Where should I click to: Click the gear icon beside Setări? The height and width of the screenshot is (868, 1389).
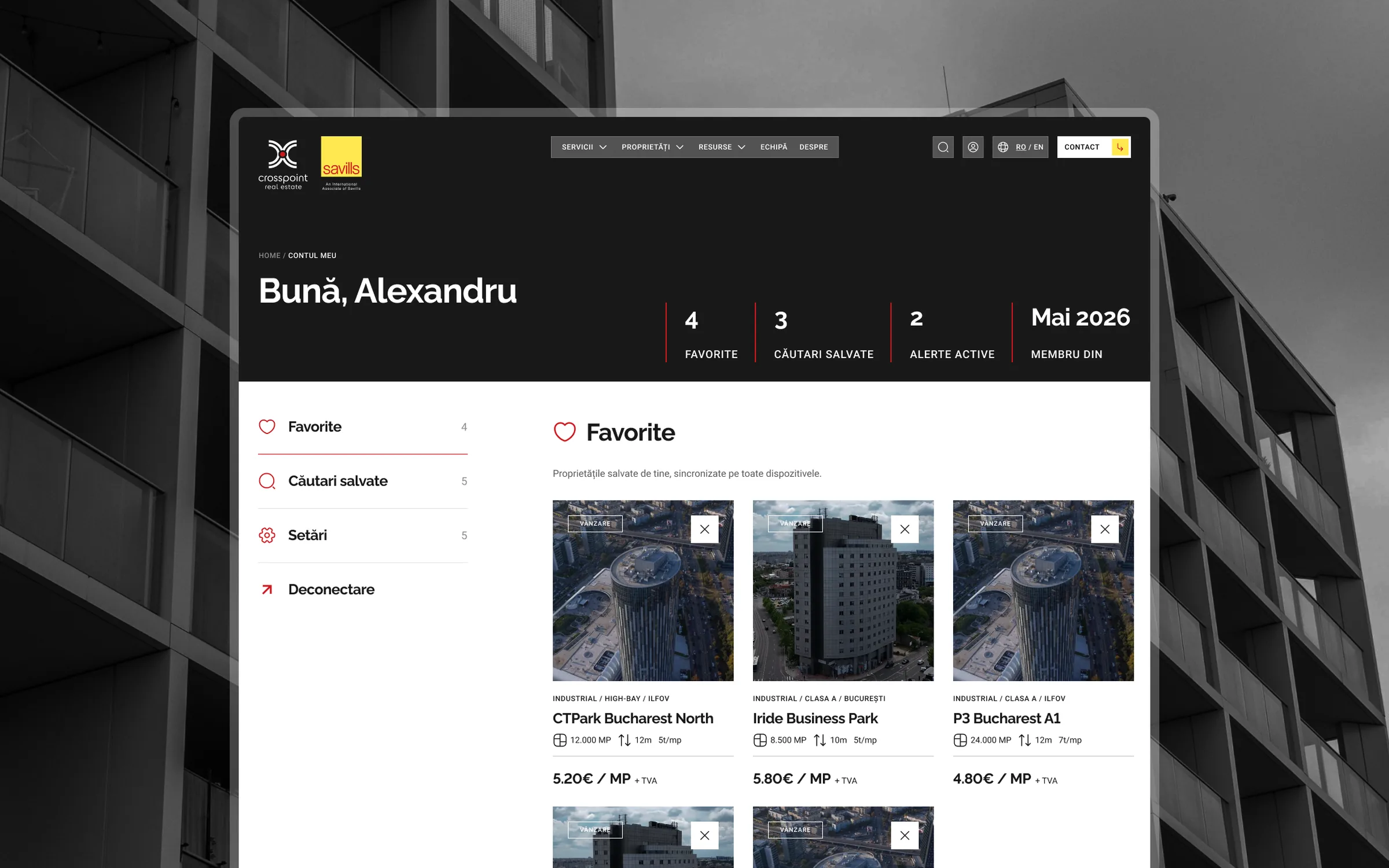267,535
